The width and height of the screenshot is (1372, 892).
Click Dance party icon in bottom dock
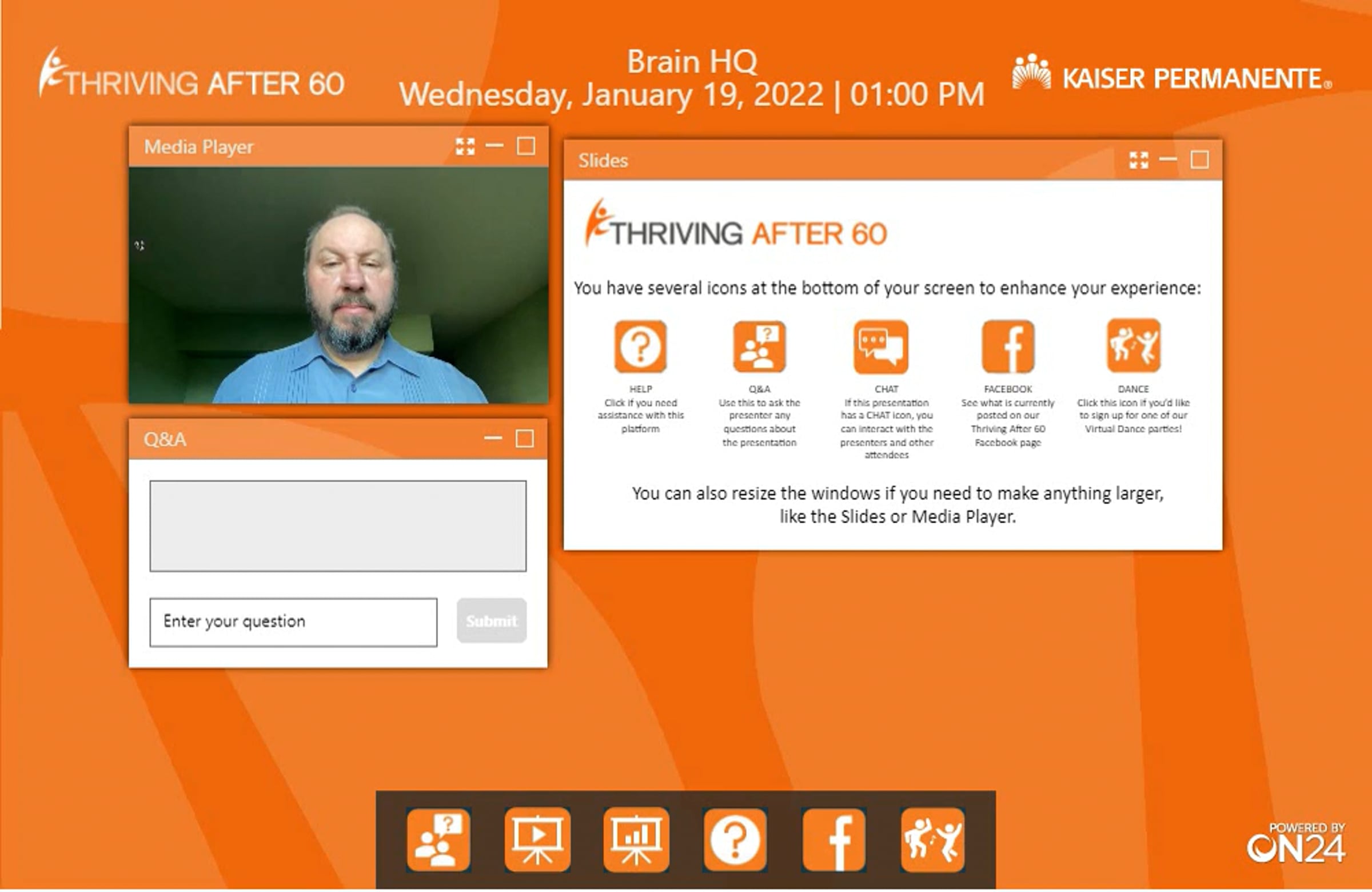(932, 839)
